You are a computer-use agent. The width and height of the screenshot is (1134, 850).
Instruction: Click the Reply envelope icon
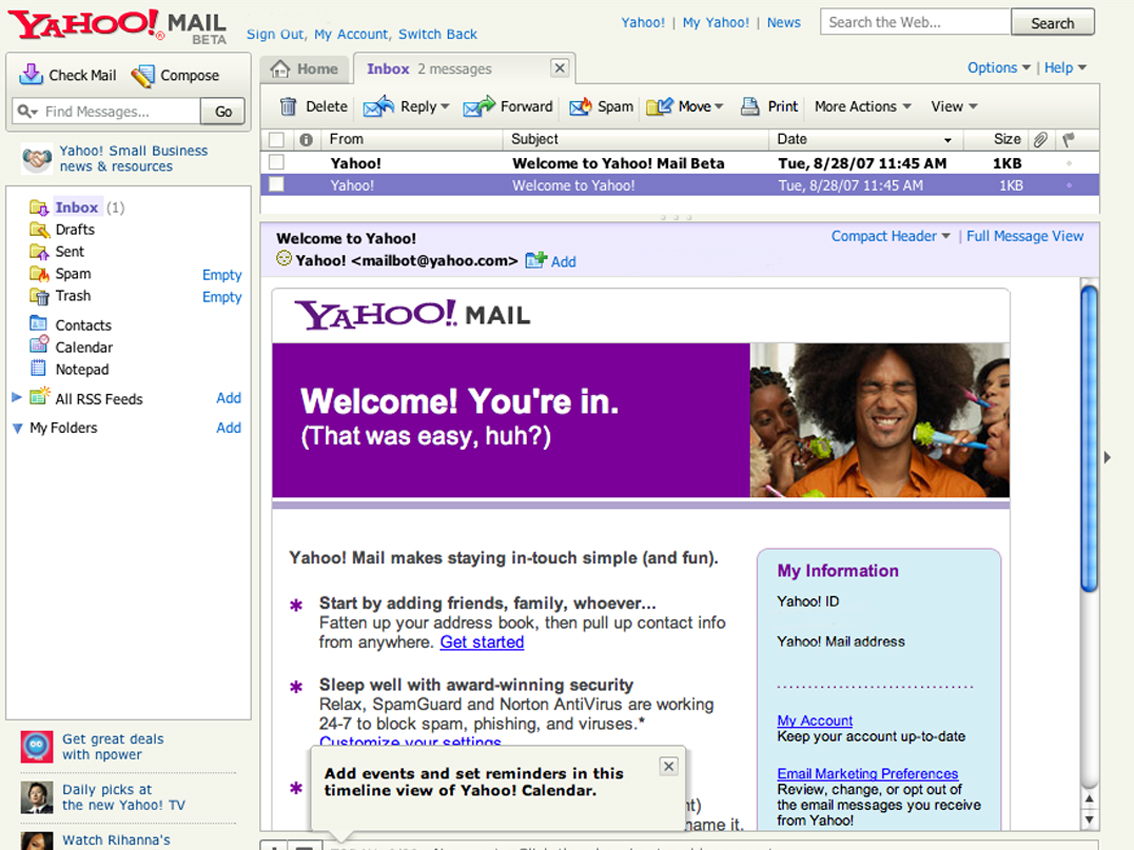coord(378,106)
